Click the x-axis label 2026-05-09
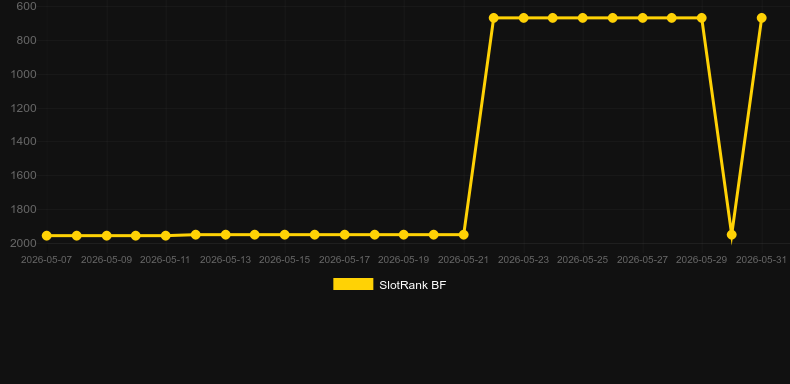 coord(106,260)
